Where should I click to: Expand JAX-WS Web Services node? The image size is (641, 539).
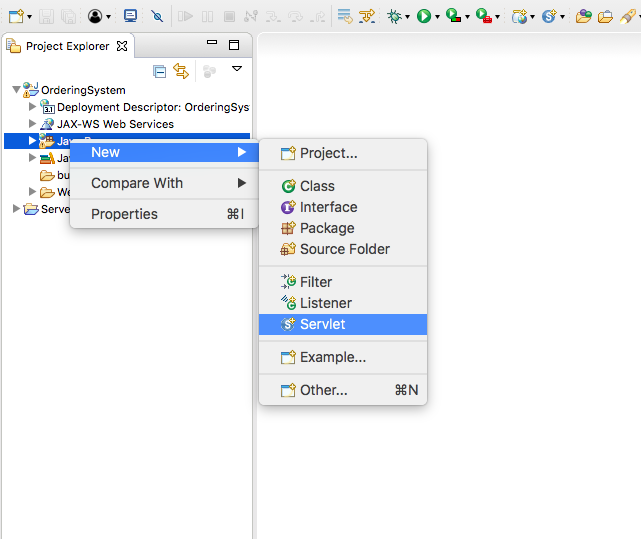[x=32, y=124]
